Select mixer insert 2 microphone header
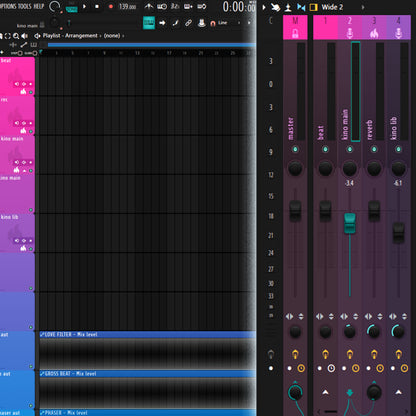The width and height of the screenshot is (416, 416). [x=350, y=27]
